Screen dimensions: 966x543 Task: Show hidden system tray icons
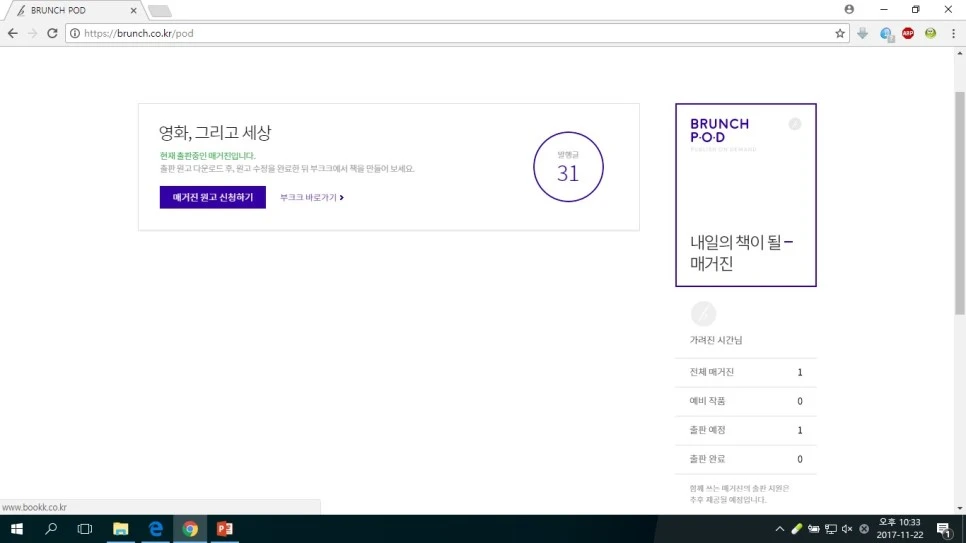(779, 529)
